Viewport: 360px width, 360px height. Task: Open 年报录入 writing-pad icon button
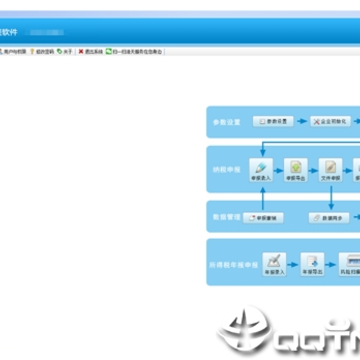coord(274,264)
